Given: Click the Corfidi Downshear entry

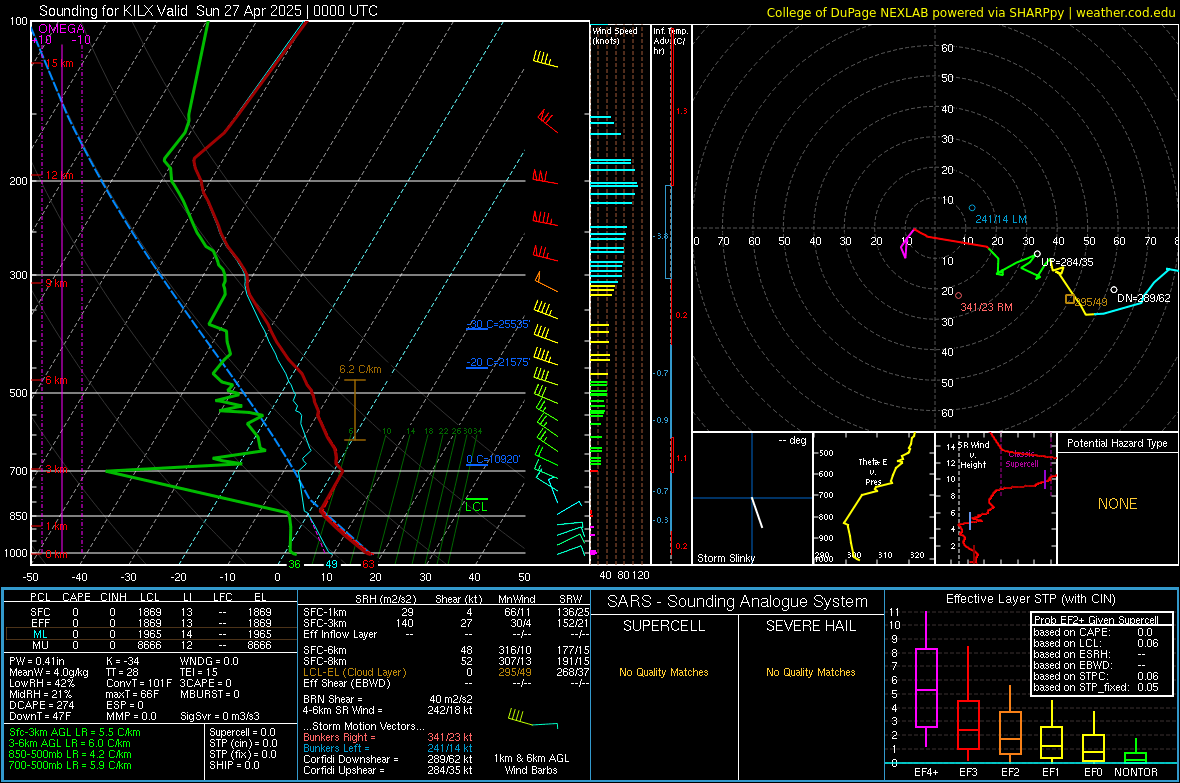Looking at the screenshot, I should pyautogui.click(x=388, y=759).
